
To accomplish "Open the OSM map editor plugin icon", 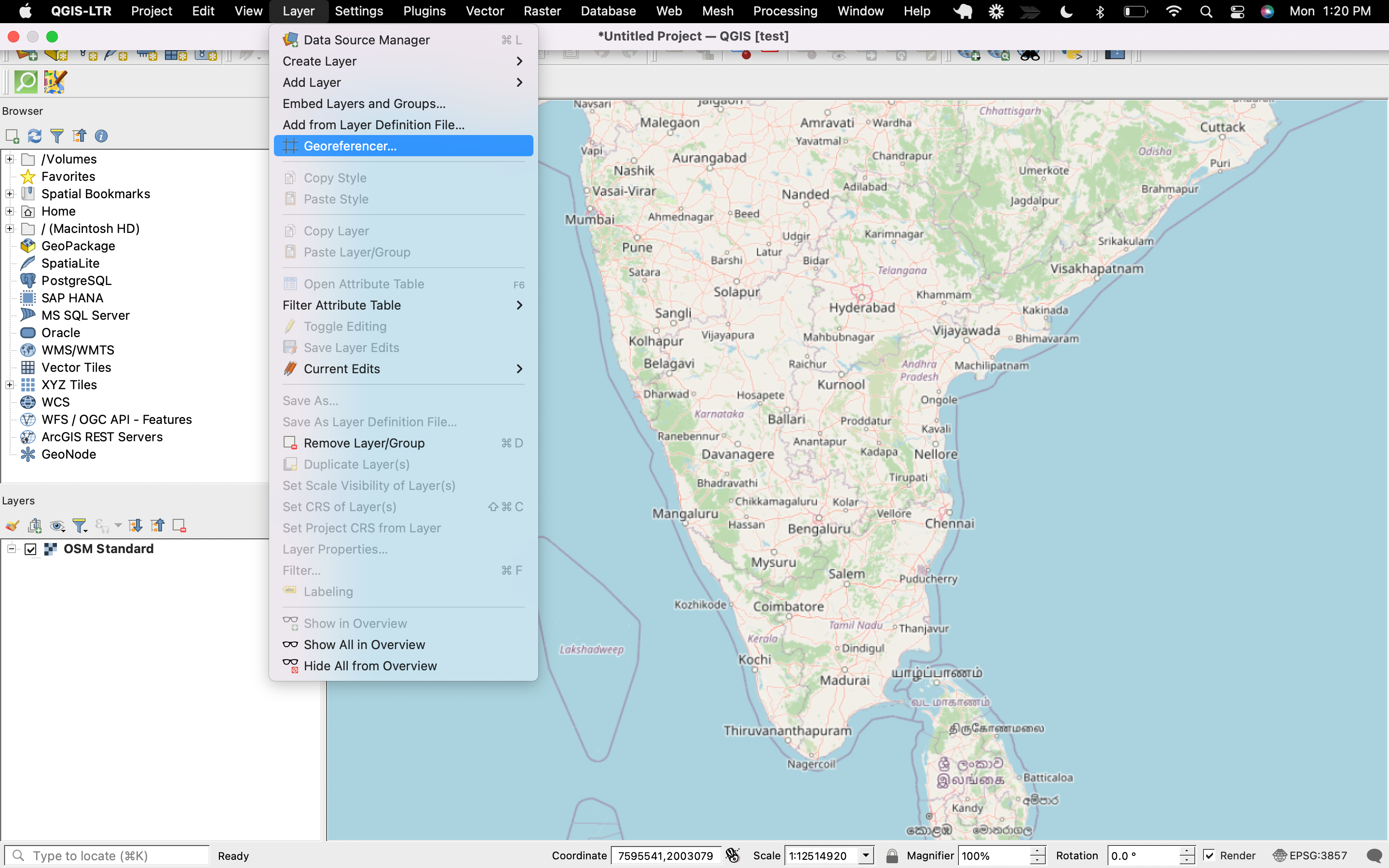I will (x=55, y=81).
